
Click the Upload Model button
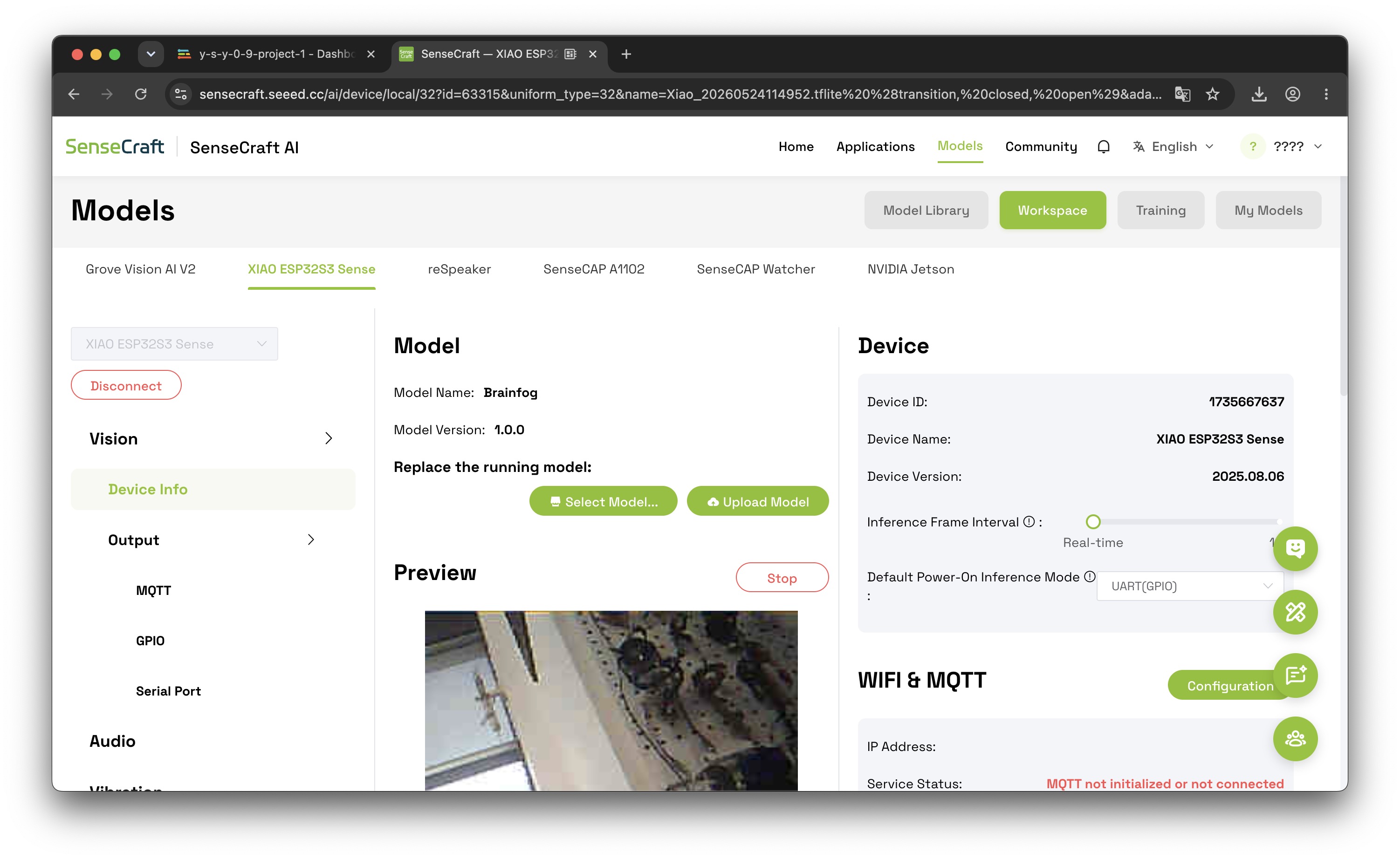click(757, 501)
